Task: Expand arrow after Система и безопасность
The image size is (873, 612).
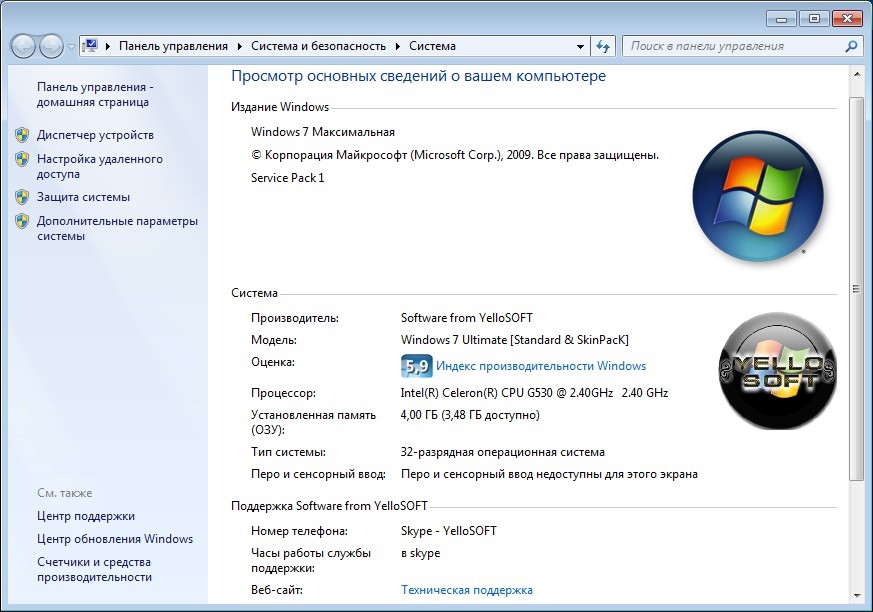Action: pyautogui.click(x=398, y=46)
